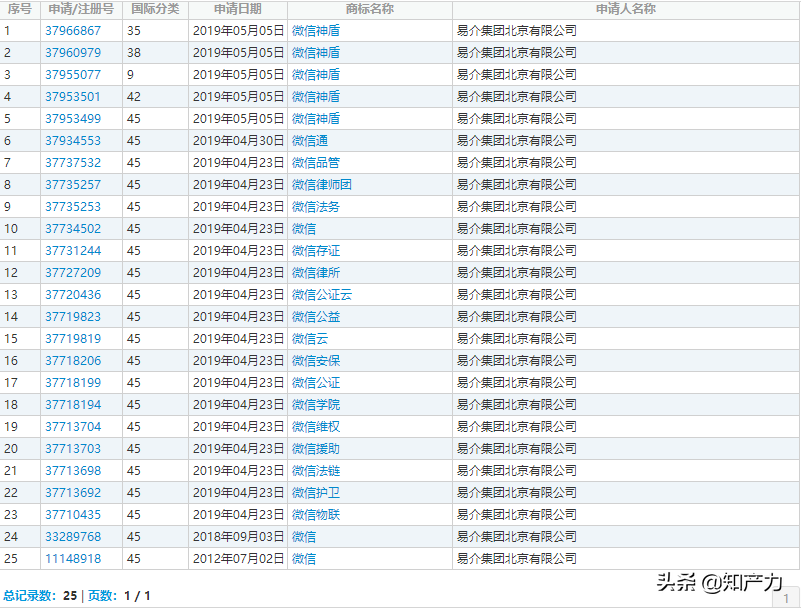Click the 申请日期 column header
Image resolution: width=801 pixels, height=610 pixels.
tap(238, 9)
